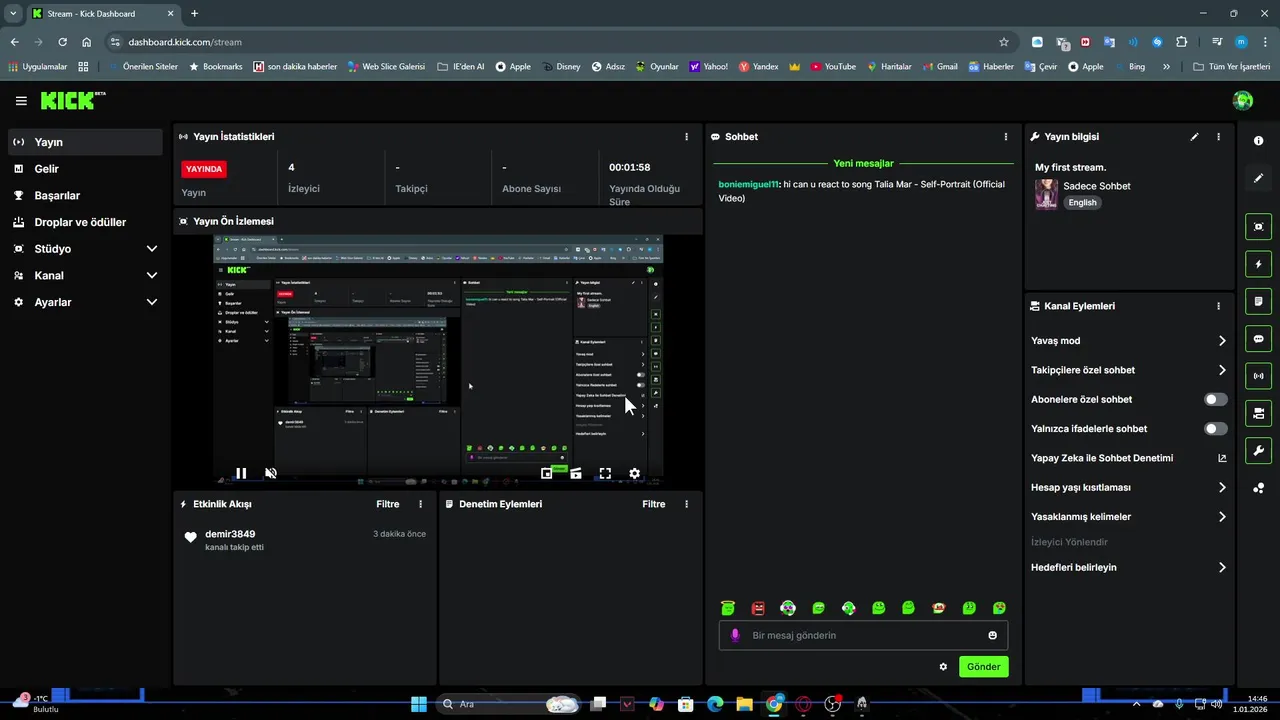The width and height of the screenshot is (1280, 720).
Task: Click the camera icon in the right sidebar
Action: point(1258,413)
